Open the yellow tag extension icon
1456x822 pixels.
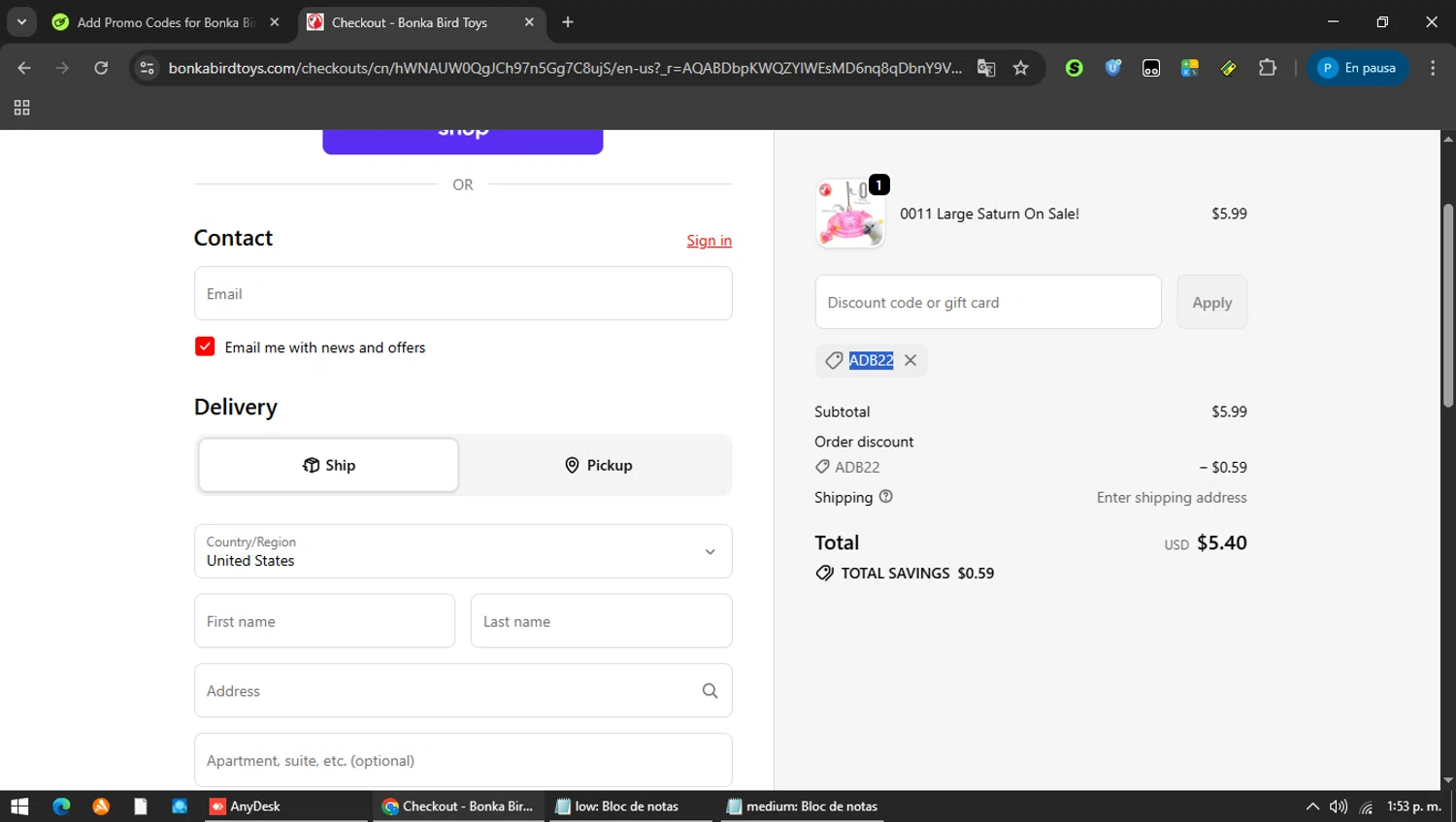[1229, 68]
